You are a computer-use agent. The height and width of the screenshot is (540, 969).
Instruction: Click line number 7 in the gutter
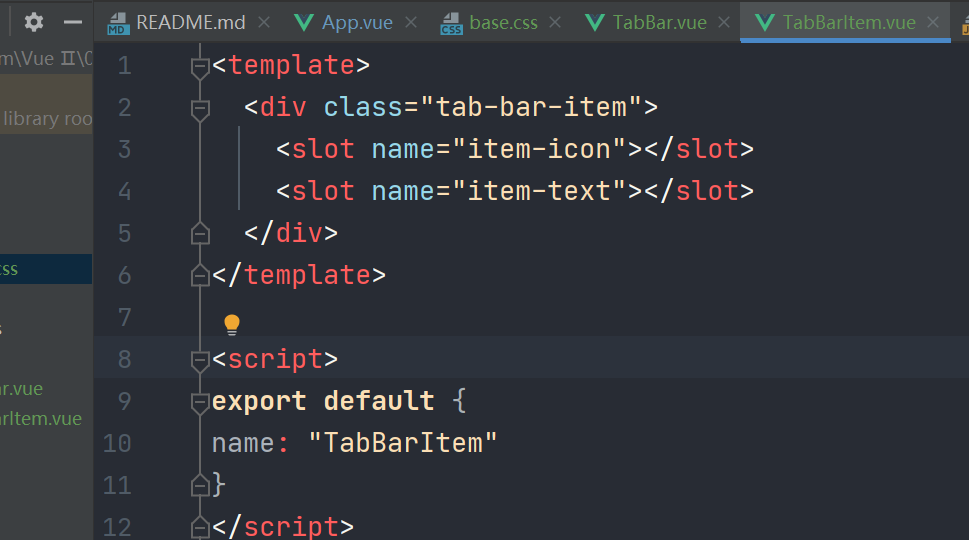(x=124, y=318)
